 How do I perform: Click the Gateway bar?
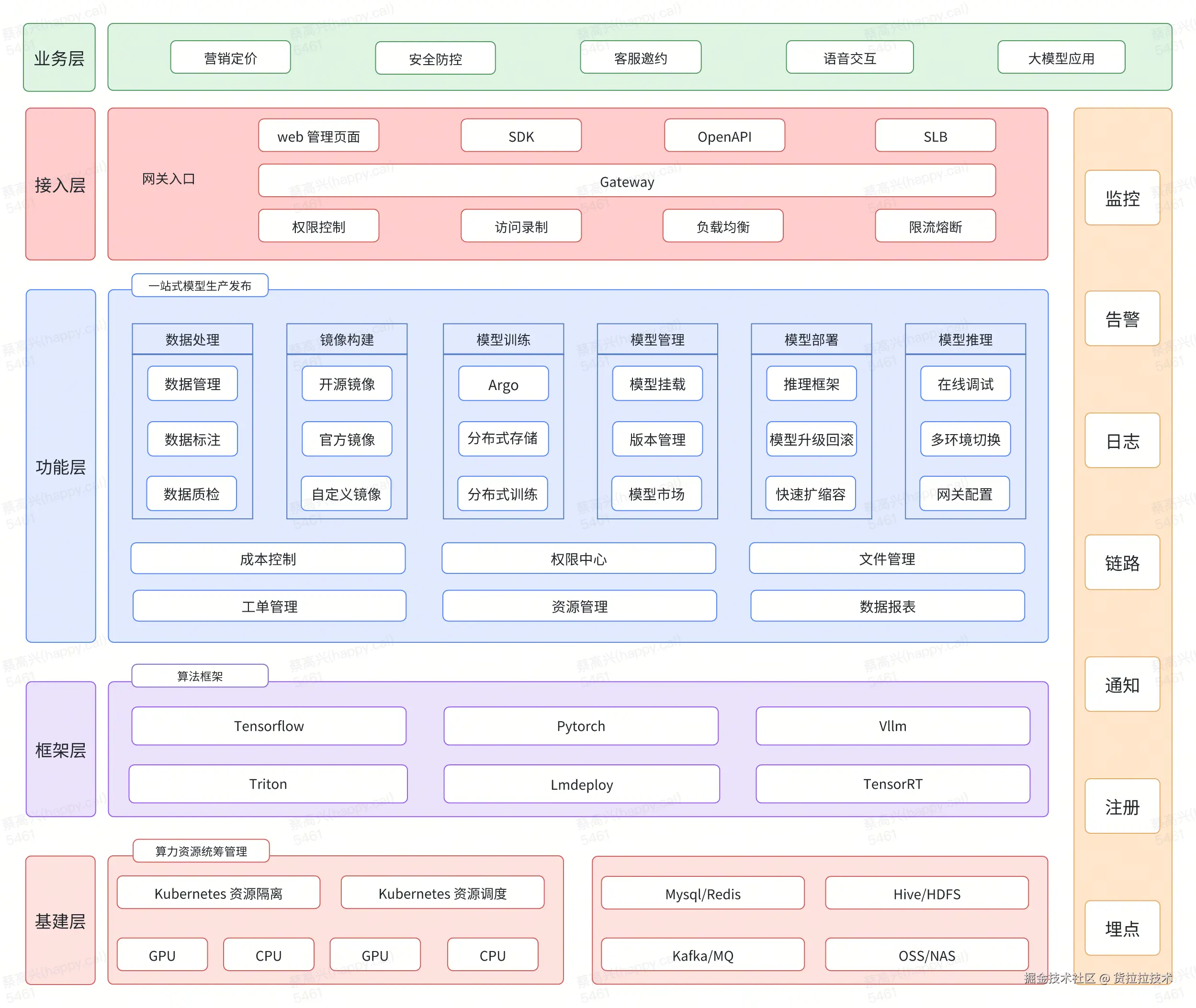tap(627, 181)
